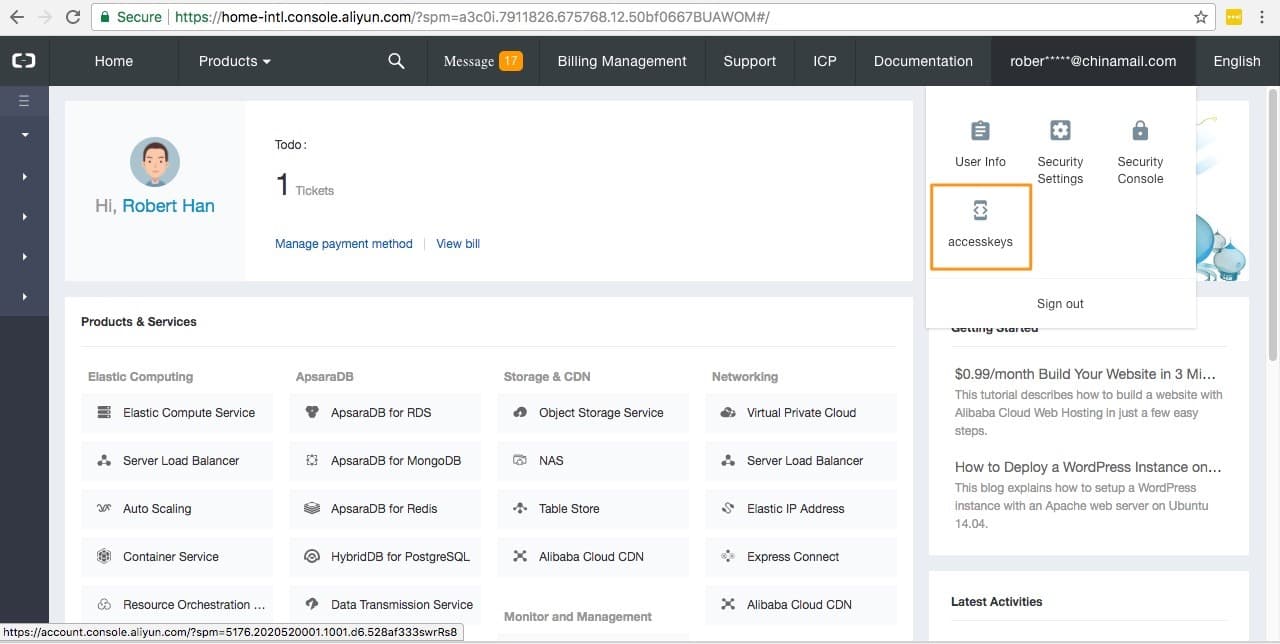Open the rober*****@chinamail.com account menu
Screen dimensions: 1280x644
[1093, 61]
